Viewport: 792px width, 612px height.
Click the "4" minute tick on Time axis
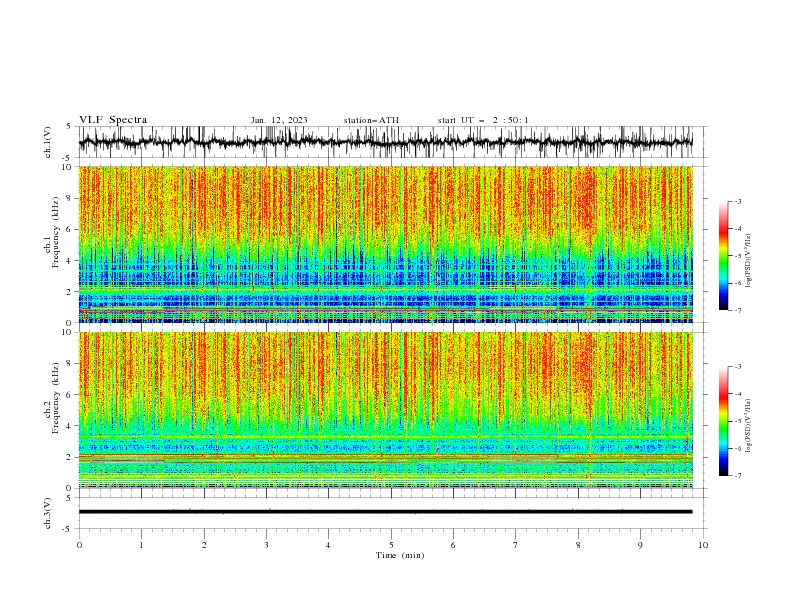(328, 545)
